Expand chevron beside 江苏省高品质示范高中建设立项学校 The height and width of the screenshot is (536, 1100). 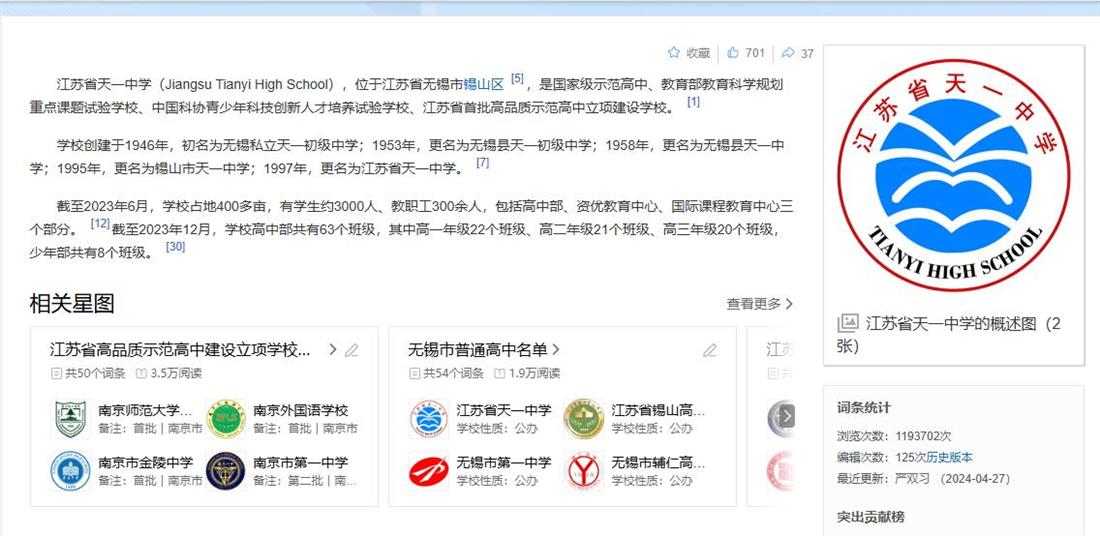point(333,349)
